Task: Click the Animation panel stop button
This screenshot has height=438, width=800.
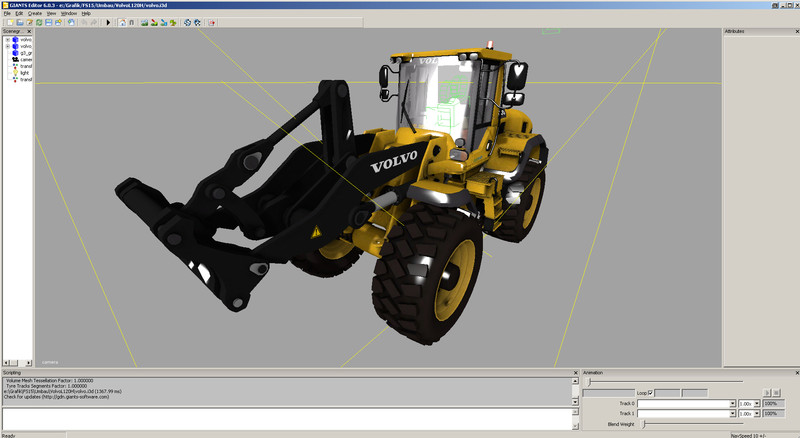Action: [776, 393]
